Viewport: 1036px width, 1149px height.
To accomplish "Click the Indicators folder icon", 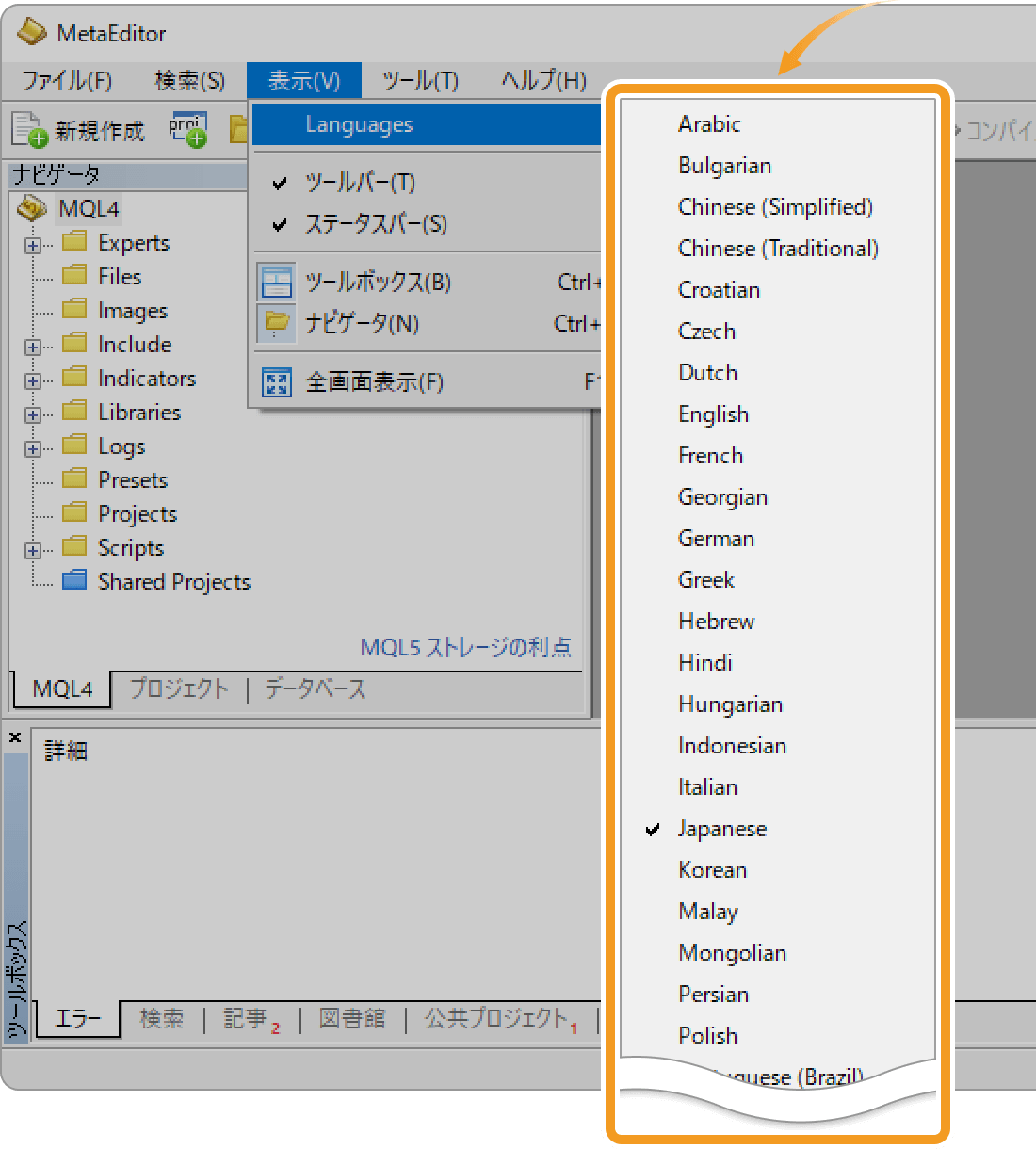I will pos(74,377).
